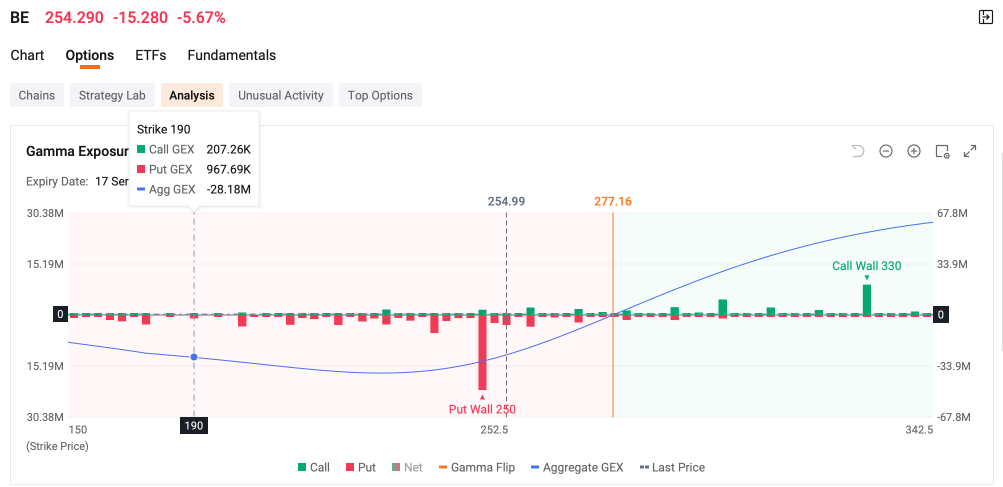Toggle Last Price line in legend

point(672,467)
